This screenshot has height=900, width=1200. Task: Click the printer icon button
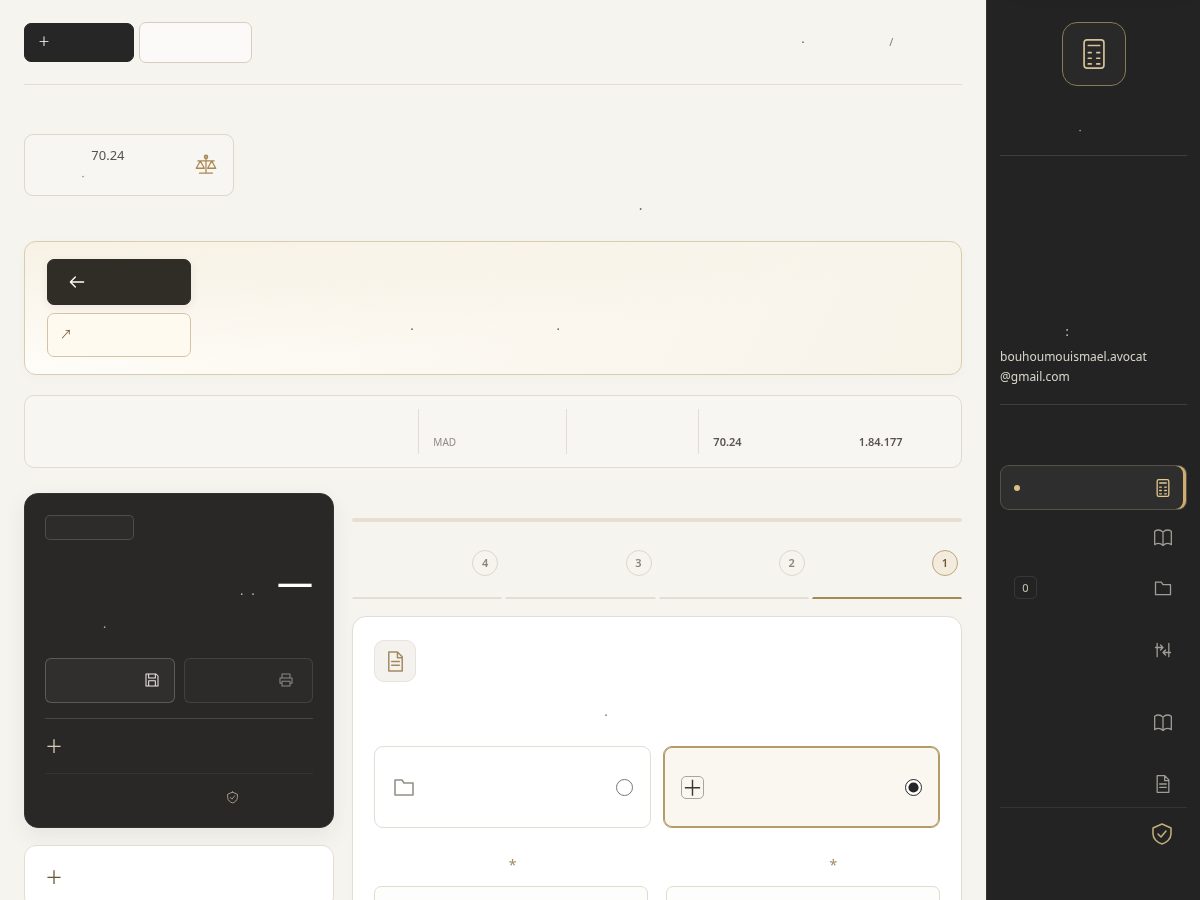(x=248, y=680)
